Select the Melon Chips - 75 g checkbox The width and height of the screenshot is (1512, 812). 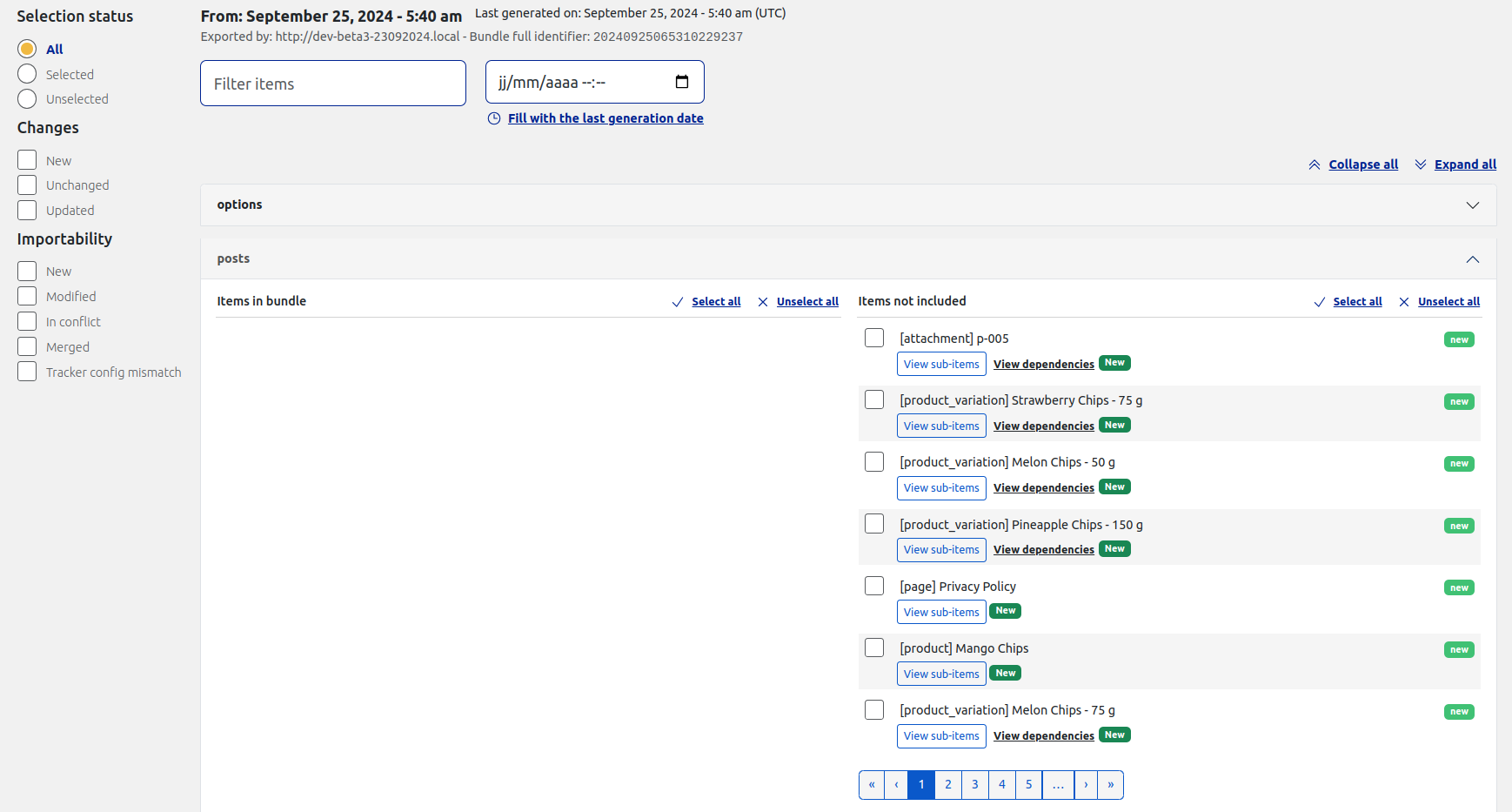pyautogui.click(x=874, y=710)
